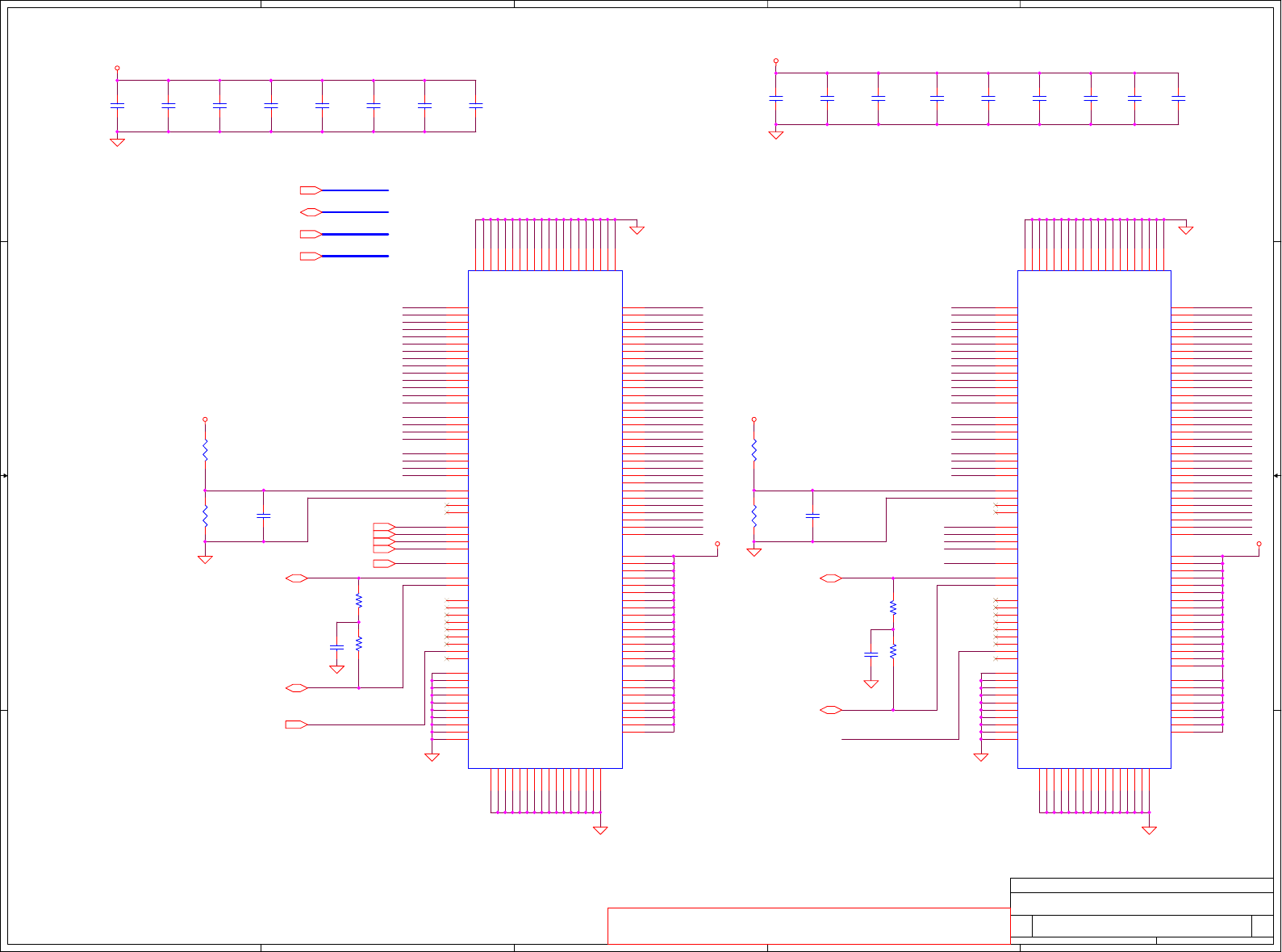1282x952 pixels.
Task: Select lower resistor of right voltage divider
Action: click(754, 516)
